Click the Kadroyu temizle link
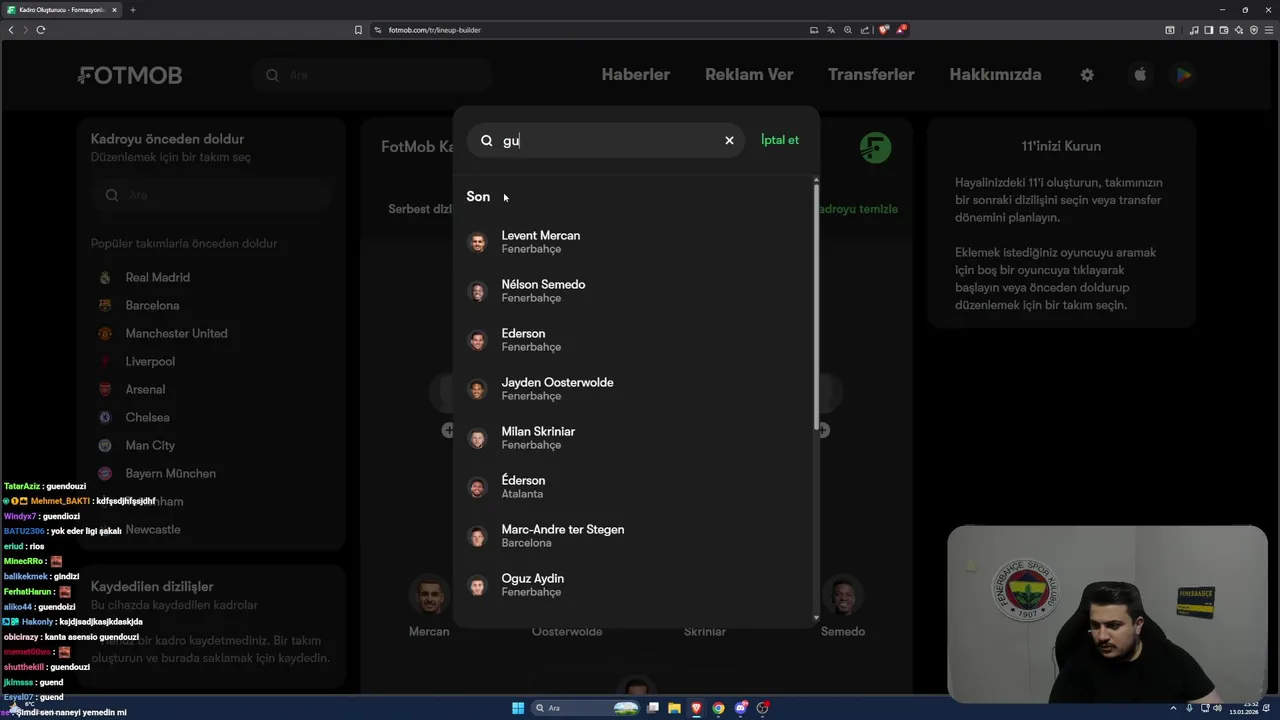The height and width of the screenshot is (720, 1280). click(x=859, y=209)
